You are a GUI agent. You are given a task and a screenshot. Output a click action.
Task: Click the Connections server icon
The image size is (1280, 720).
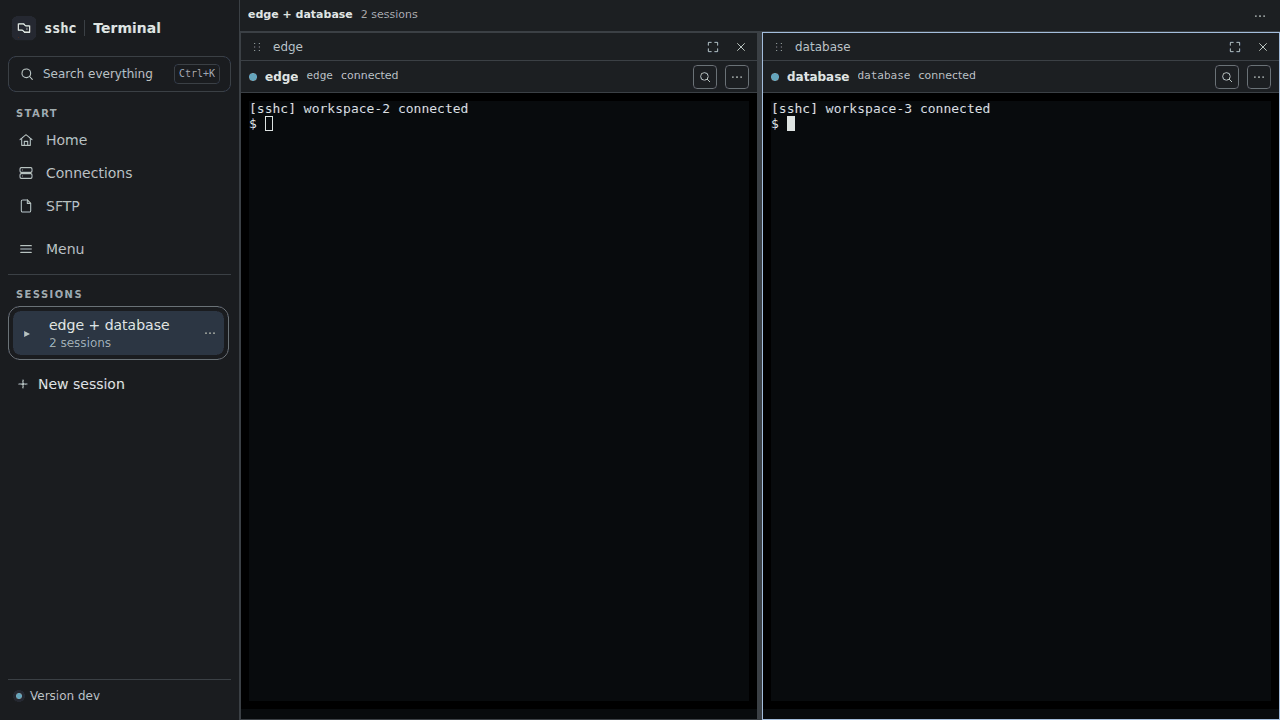tap(26, 173)
